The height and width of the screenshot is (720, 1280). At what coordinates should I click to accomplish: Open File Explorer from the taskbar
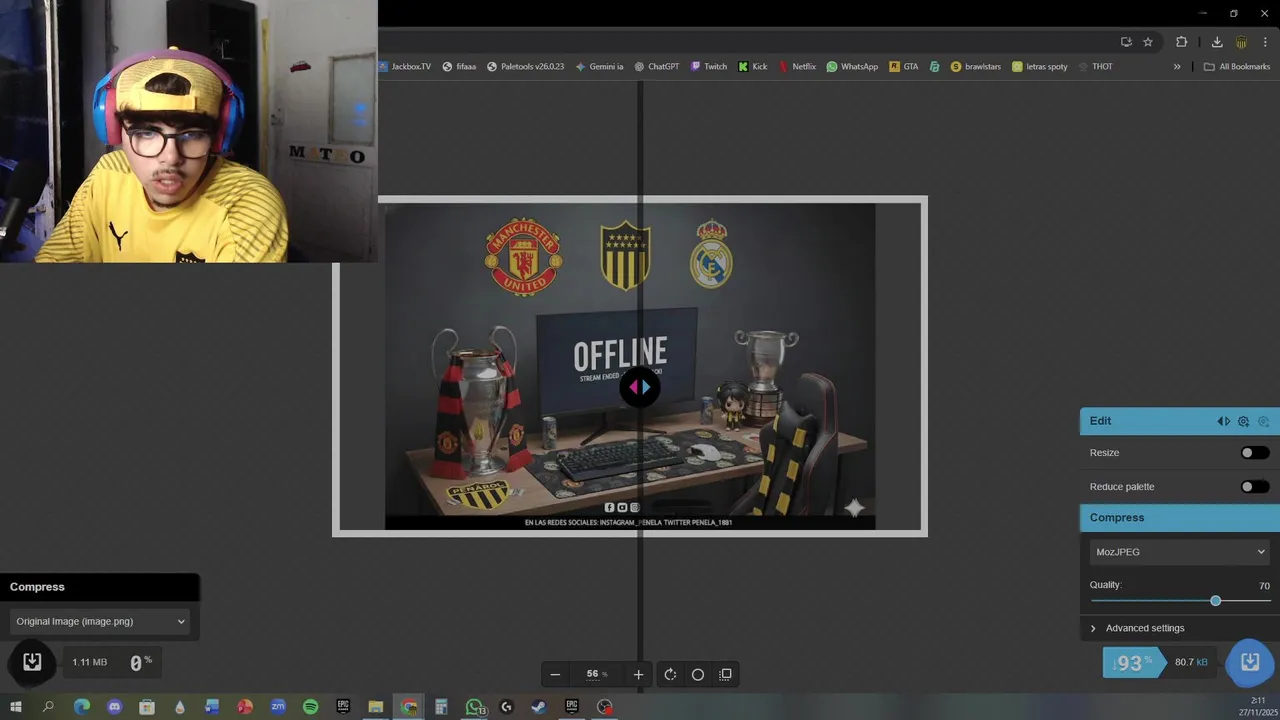pos(375,706)
